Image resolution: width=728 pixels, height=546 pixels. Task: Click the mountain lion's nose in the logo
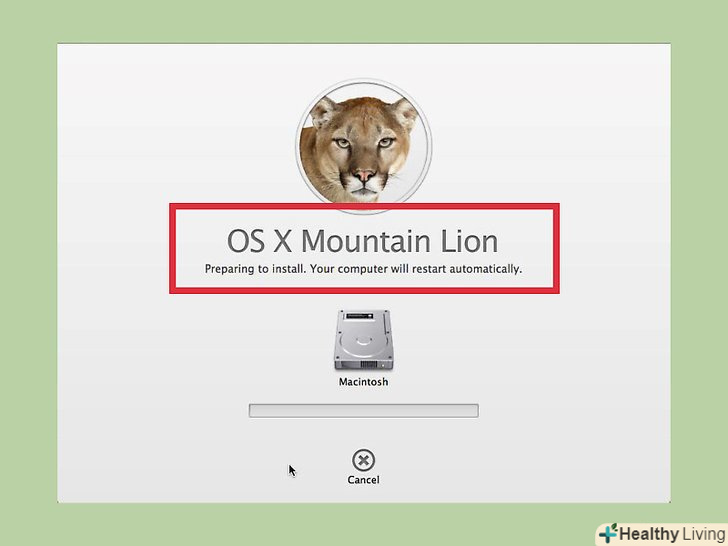pos(364,176)
